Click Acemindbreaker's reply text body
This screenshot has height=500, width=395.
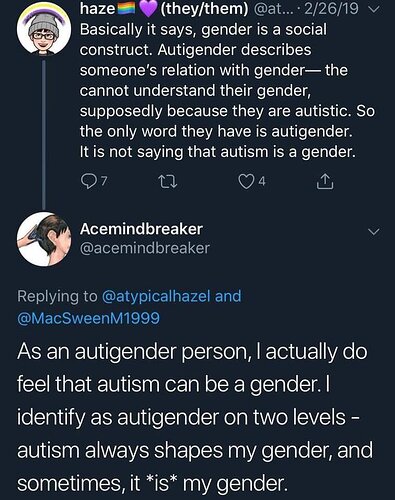[x=195, y=417]
